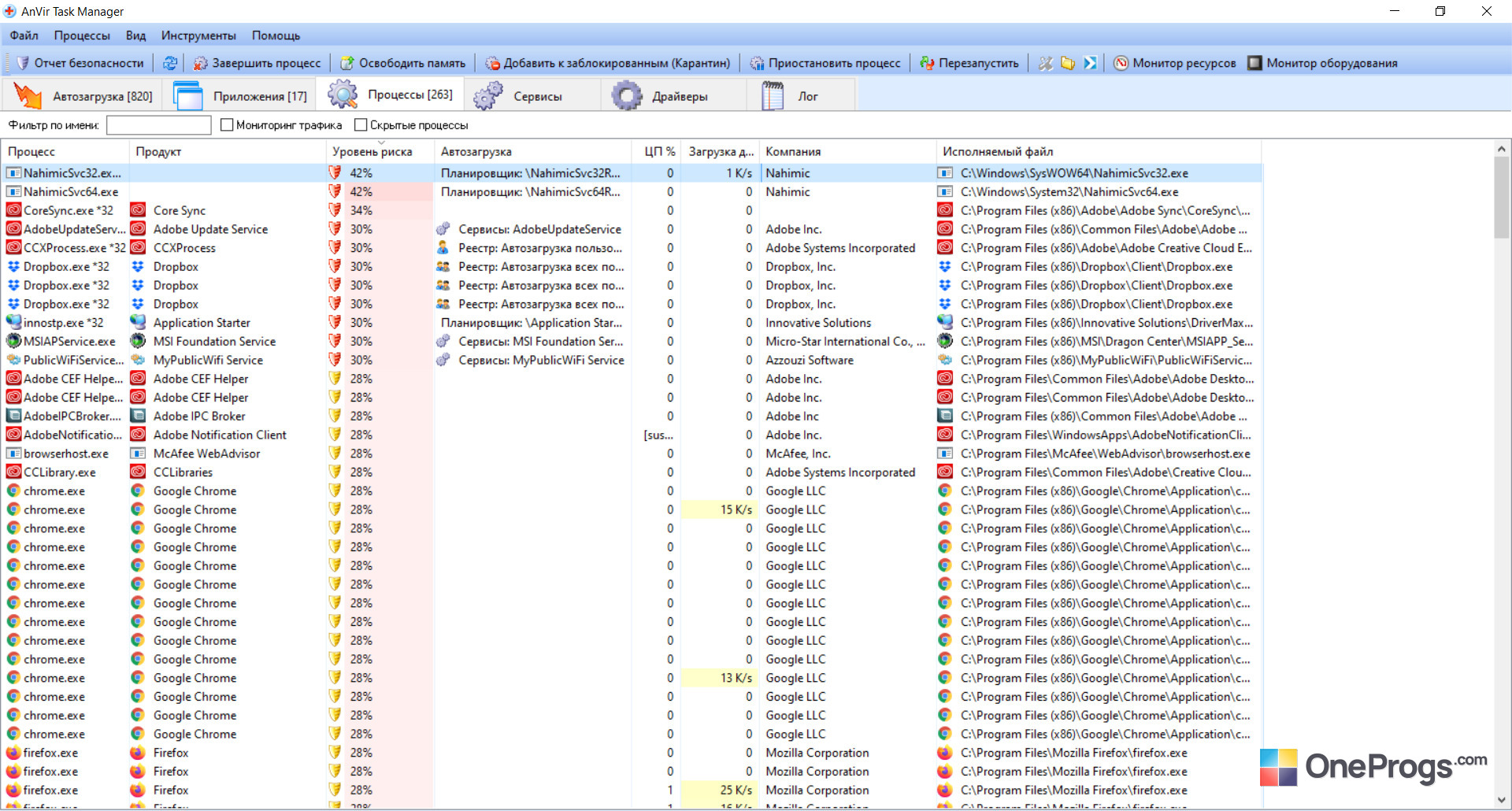Open the security report shield icon

click(x=23, y=63)
